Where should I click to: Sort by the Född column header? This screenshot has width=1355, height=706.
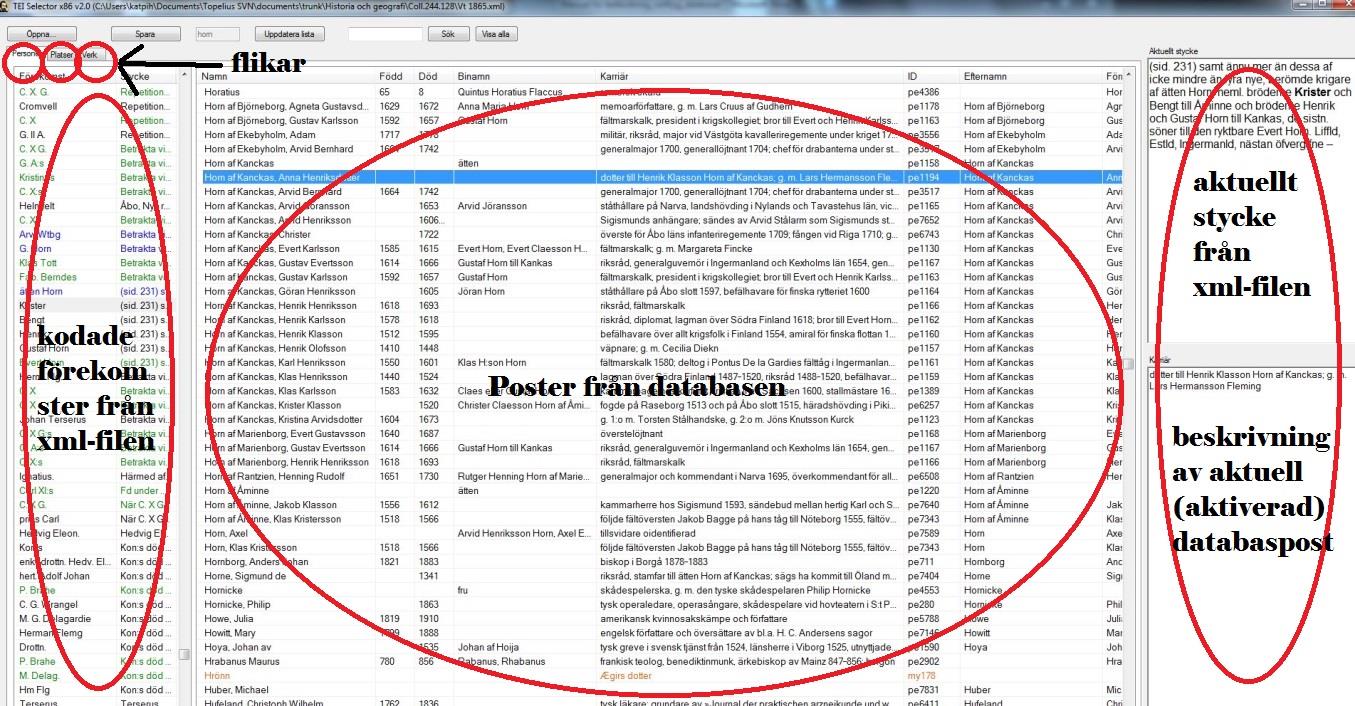[395, 76]
